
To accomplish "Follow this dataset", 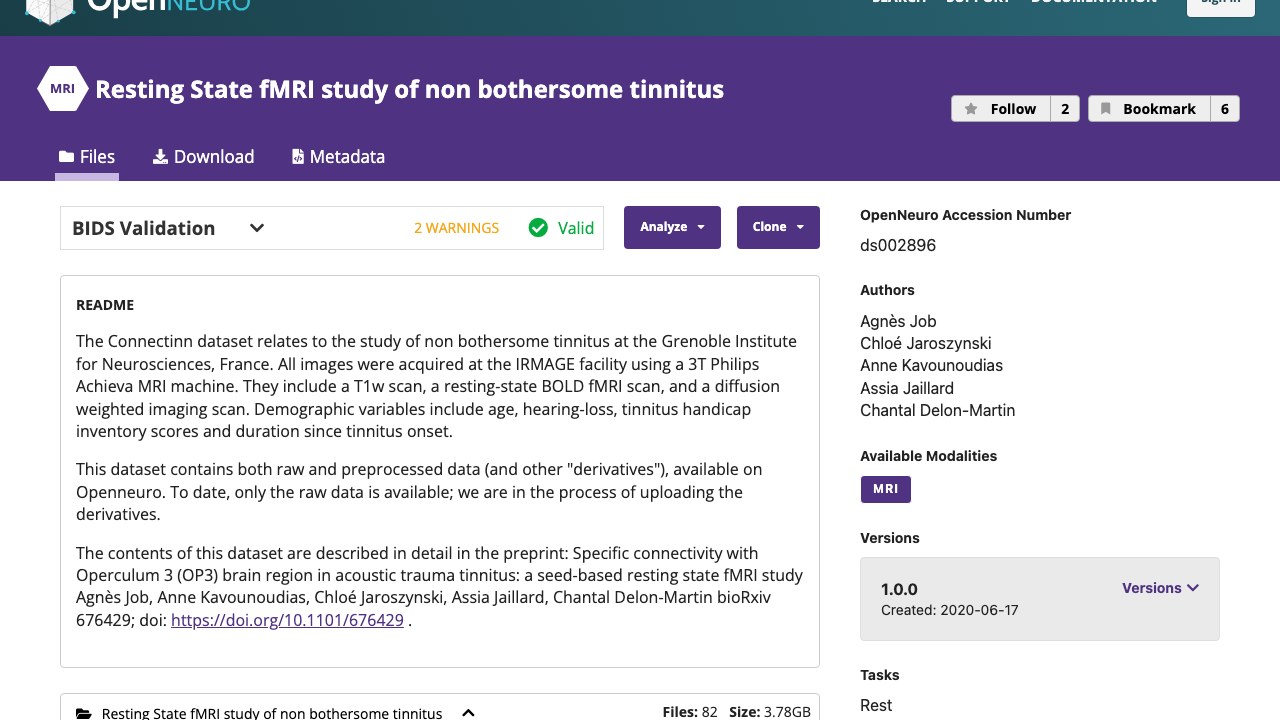I will pos(1000,109).
